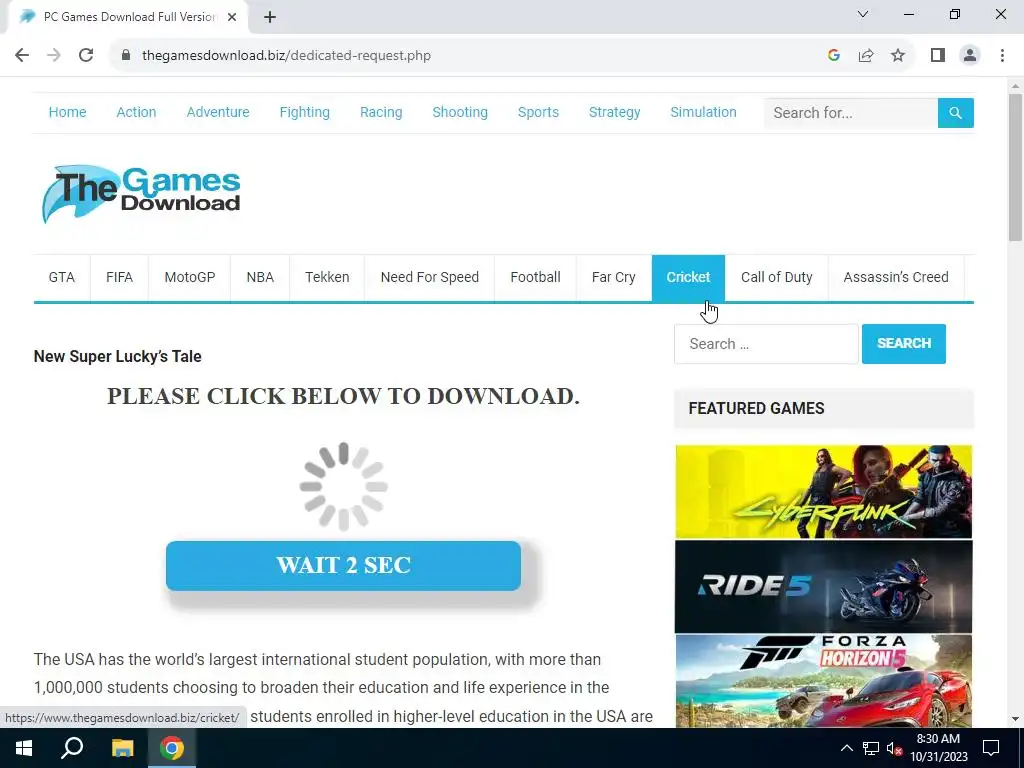Open the Strategy category
Screen dimensions: 1024x768
click(615, 112)
